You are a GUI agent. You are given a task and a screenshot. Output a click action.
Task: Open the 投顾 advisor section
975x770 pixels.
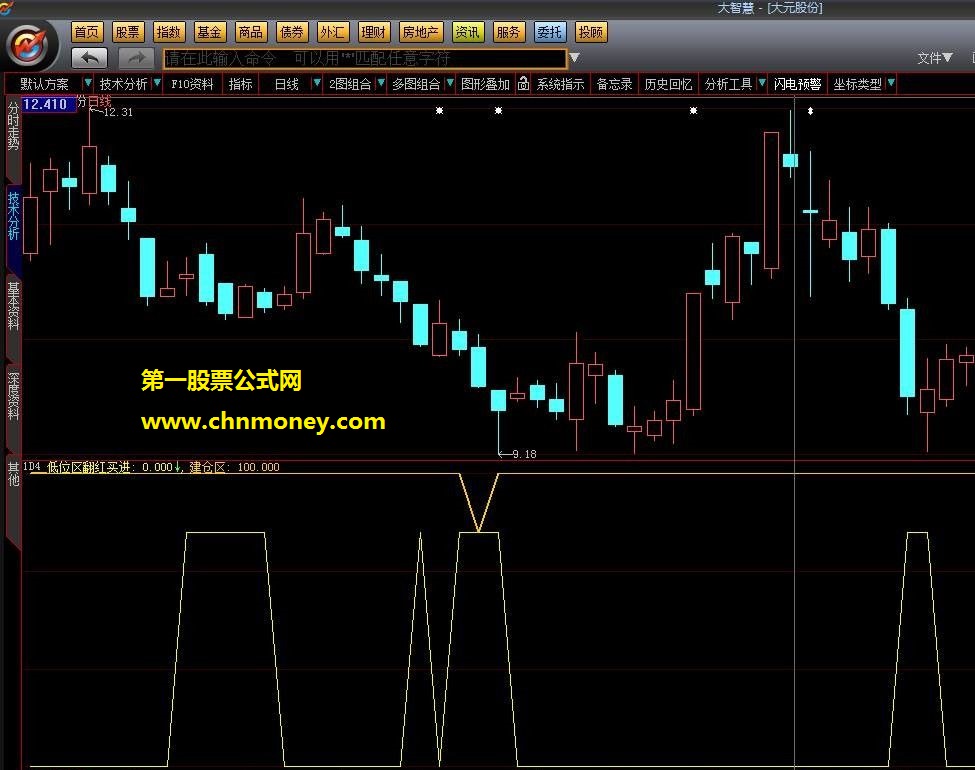coord(591,32)
